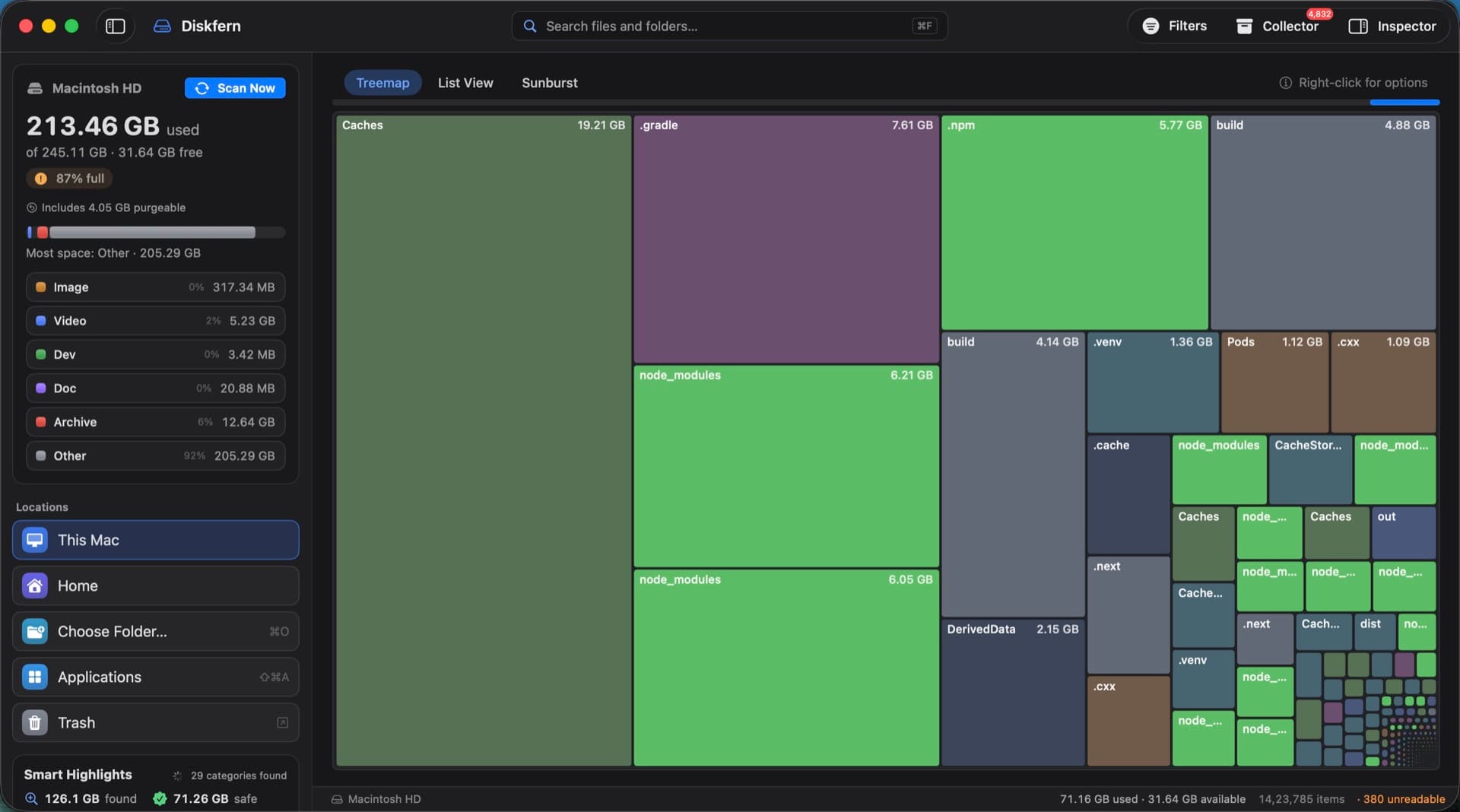Select the dist treemap block

[x=1375, y=632]
